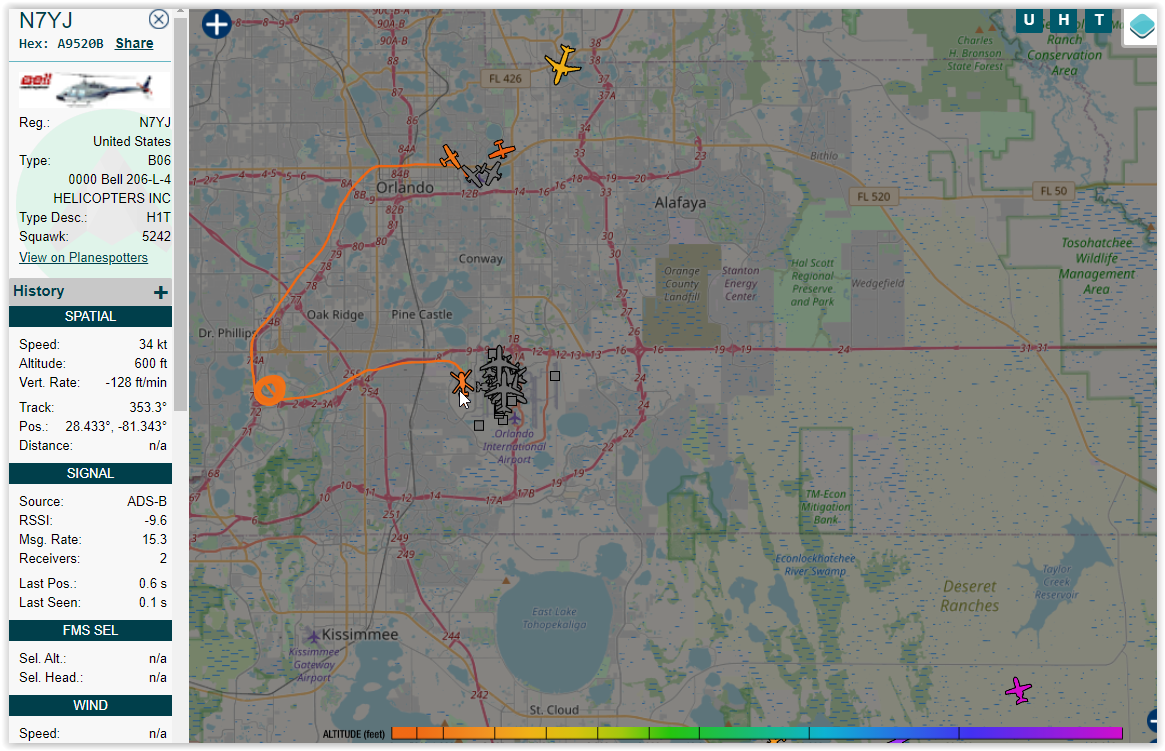Click the squawk value 5242

click(156, 236)
